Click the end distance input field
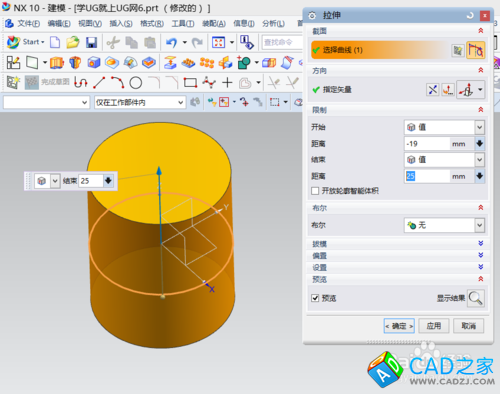Viewport: 500px width, 394px height. [427, 176]
